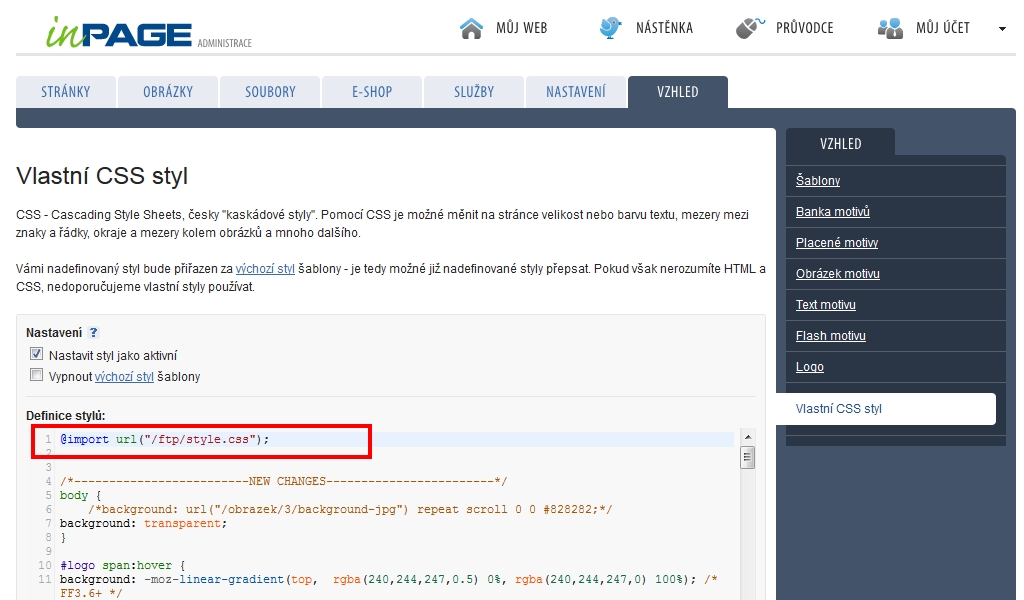Expand the Můj účet dropdown arrow

point(1002,29)
